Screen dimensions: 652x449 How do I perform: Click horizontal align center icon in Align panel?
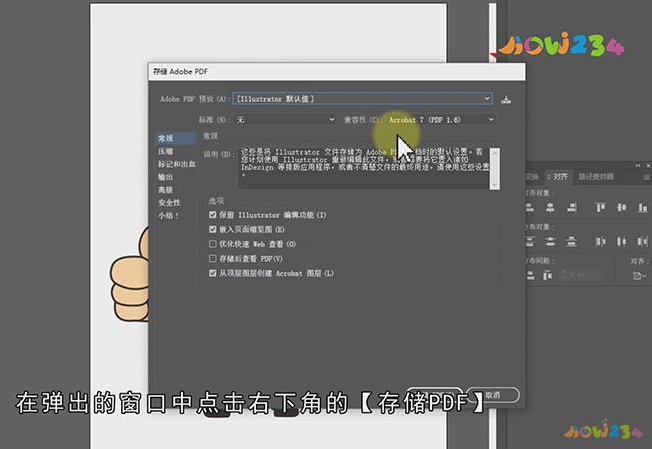pos(550,207)
